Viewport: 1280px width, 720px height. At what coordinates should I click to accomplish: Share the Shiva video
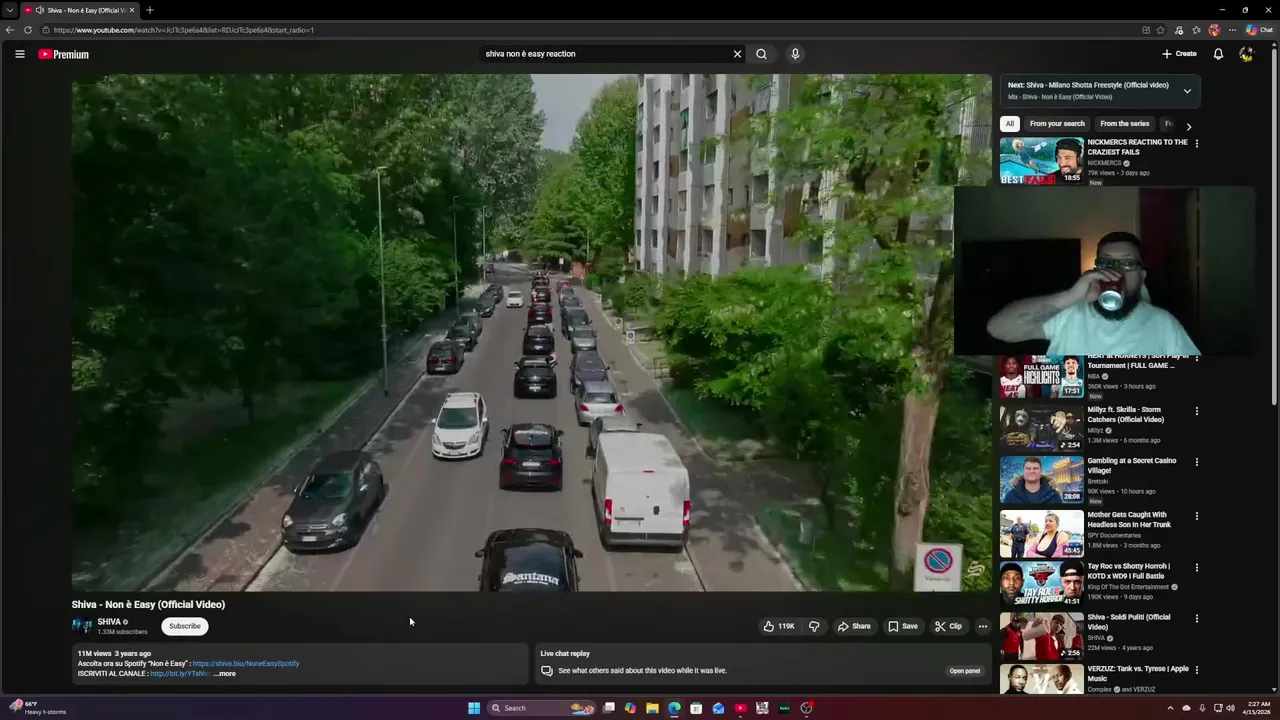[x=854, y=626]
